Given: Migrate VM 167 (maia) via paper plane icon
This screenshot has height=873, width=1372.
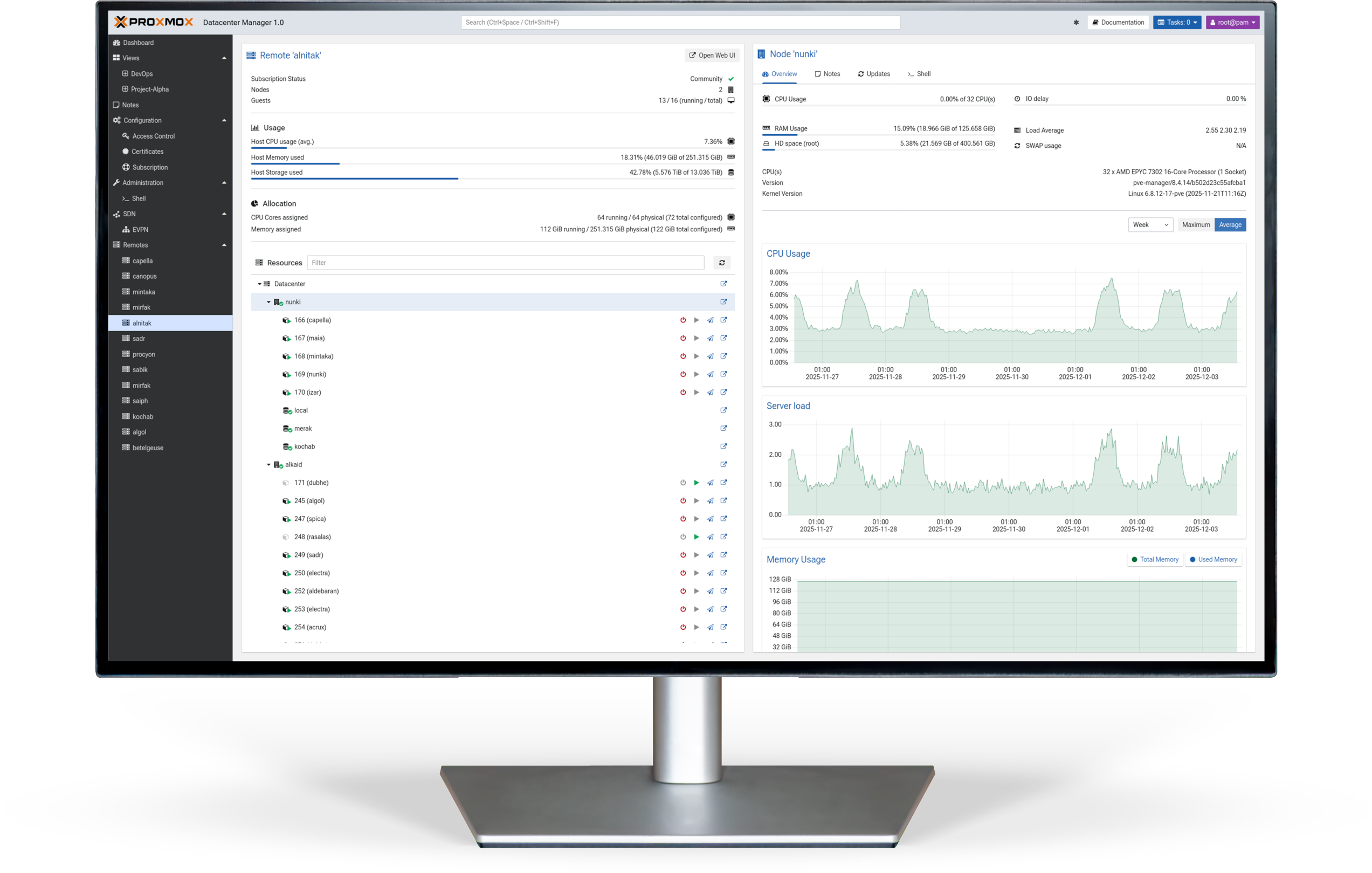Looking at the screenshot, I should (x=710, y=338).
